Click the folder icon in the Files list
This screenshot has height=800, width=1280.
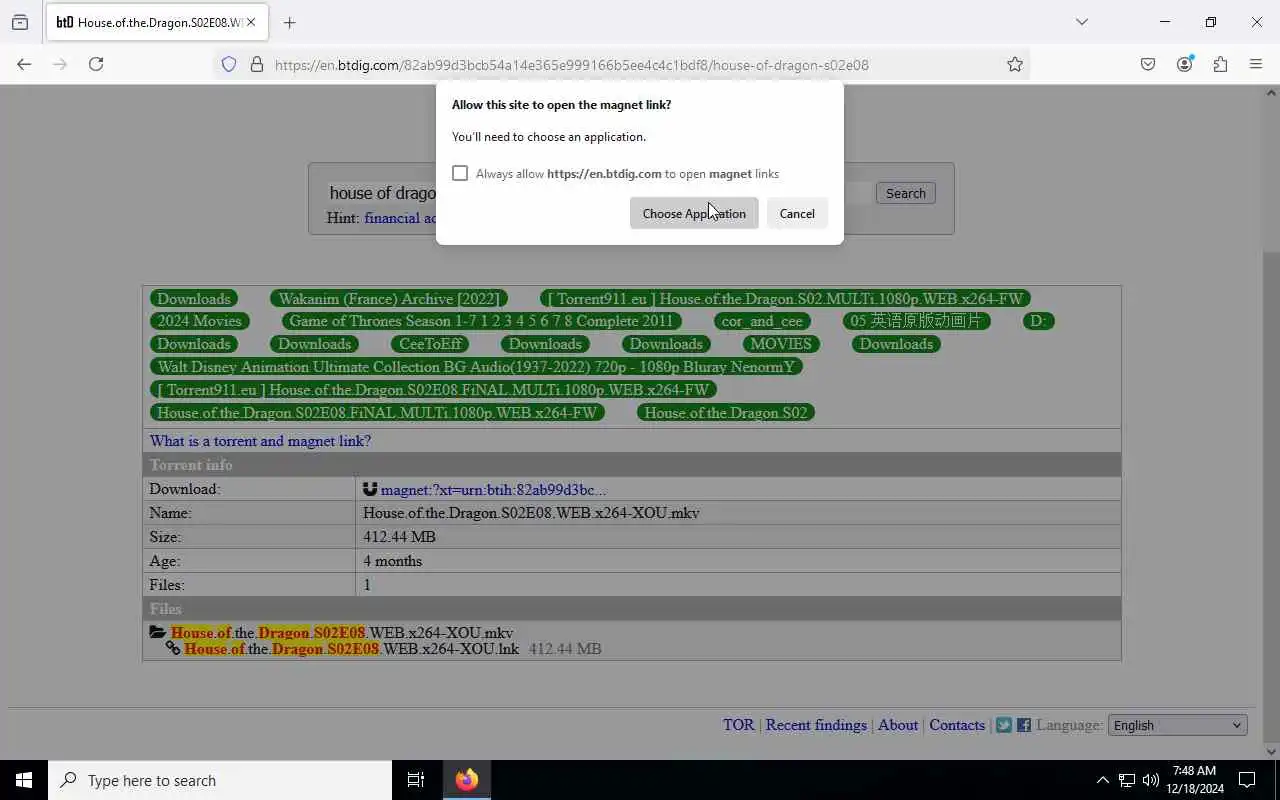(x=158, y=632)
